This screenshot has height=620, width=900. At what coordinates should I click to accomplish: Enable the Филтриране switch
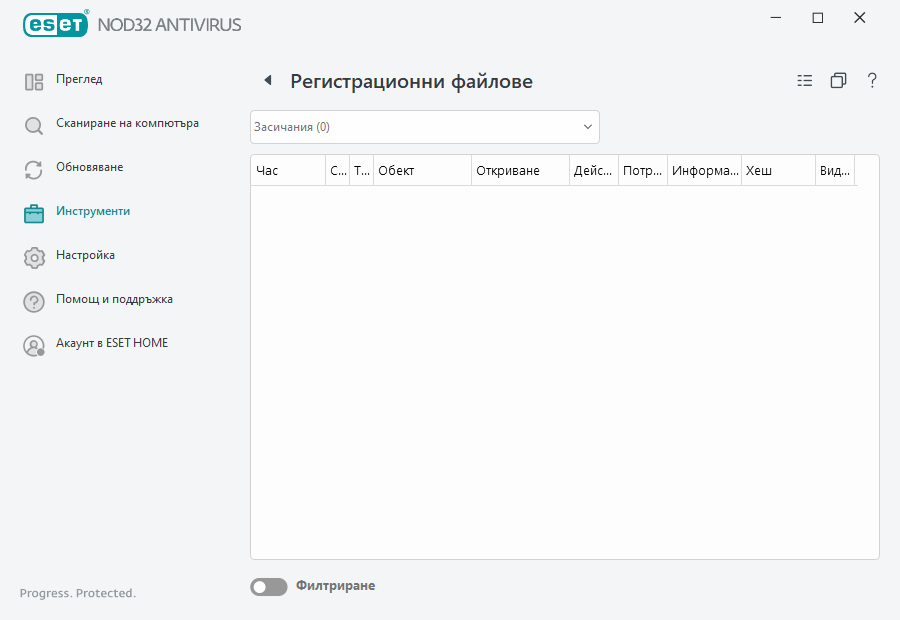pos(268,586)
